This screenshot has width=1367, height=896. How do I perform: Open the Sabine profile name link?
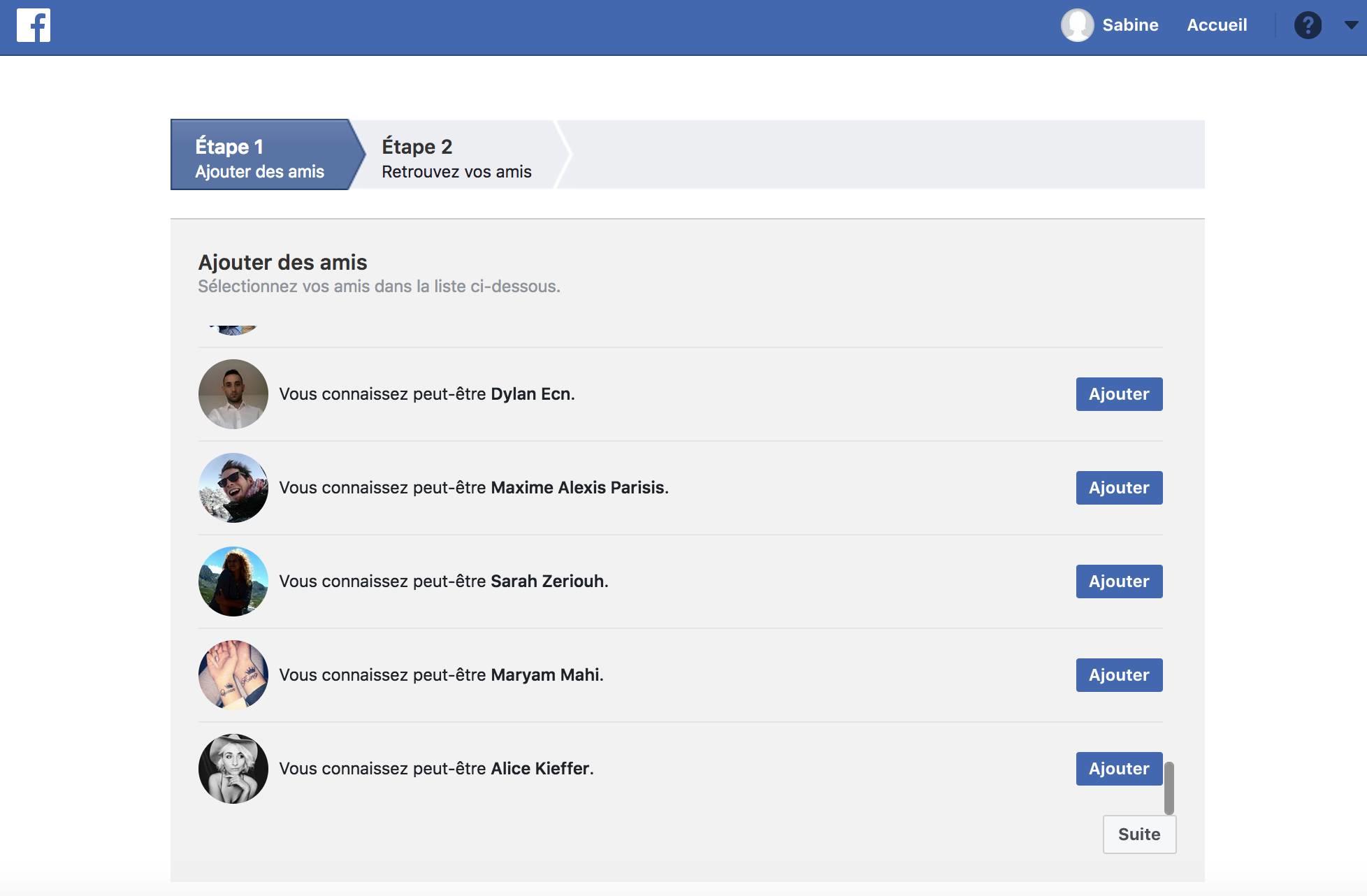point(1130,25)
